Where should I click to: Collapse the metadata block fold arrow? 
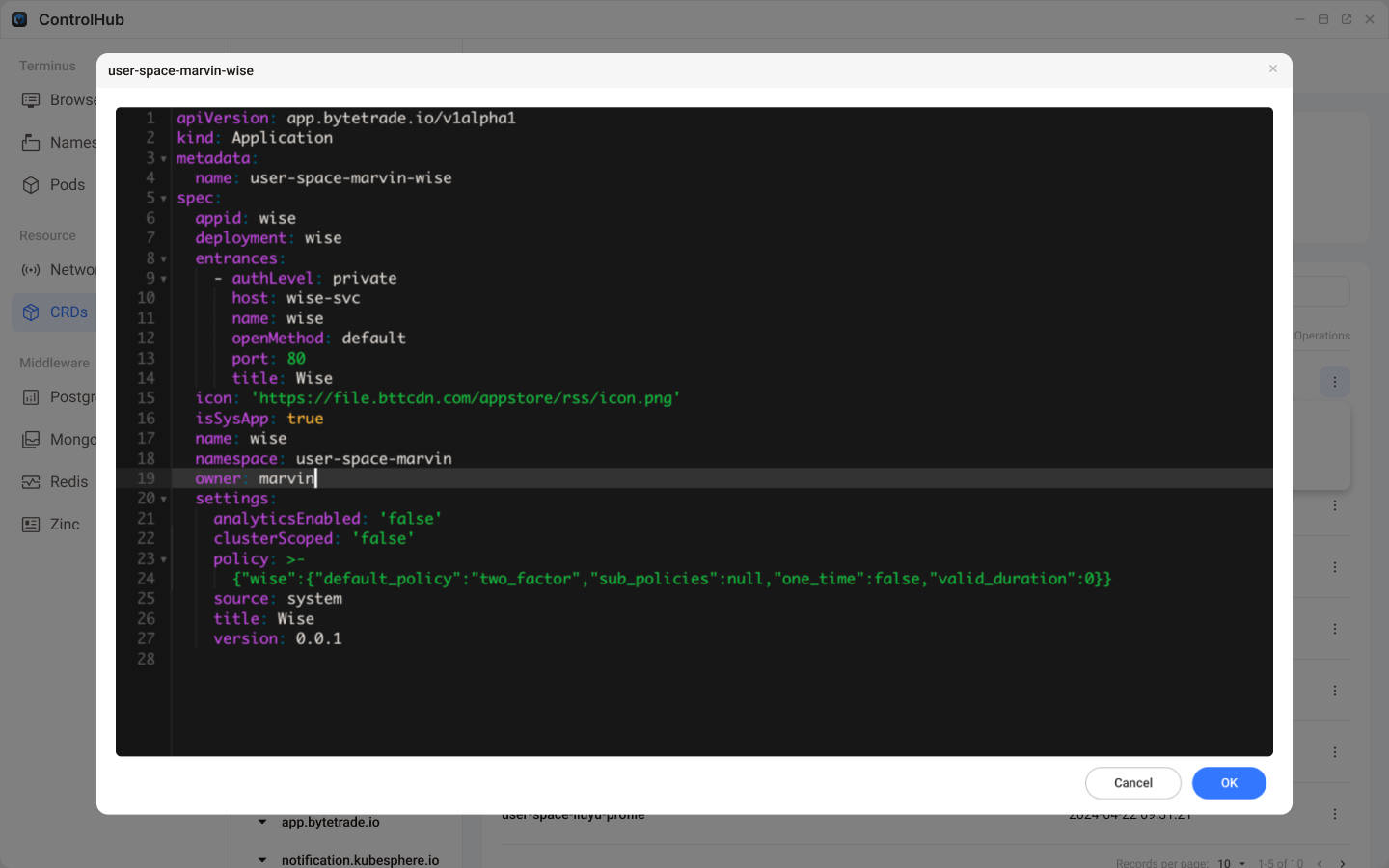coord(164,159)
